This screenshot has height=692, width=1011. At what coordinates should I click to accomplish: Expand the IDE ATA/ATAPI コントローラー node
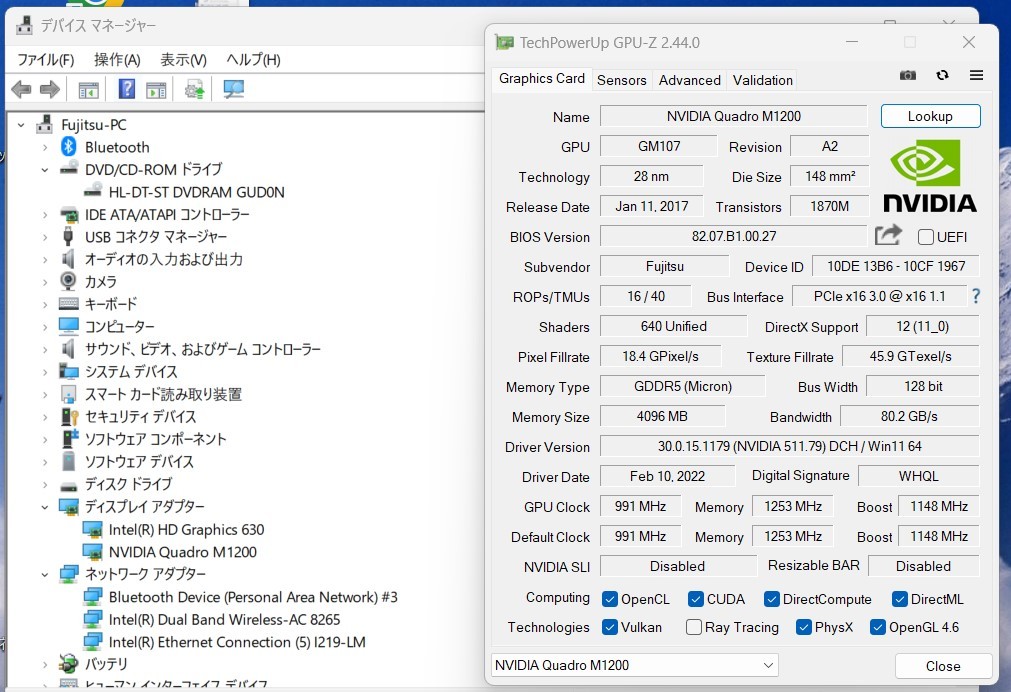(x=44, y=215)
